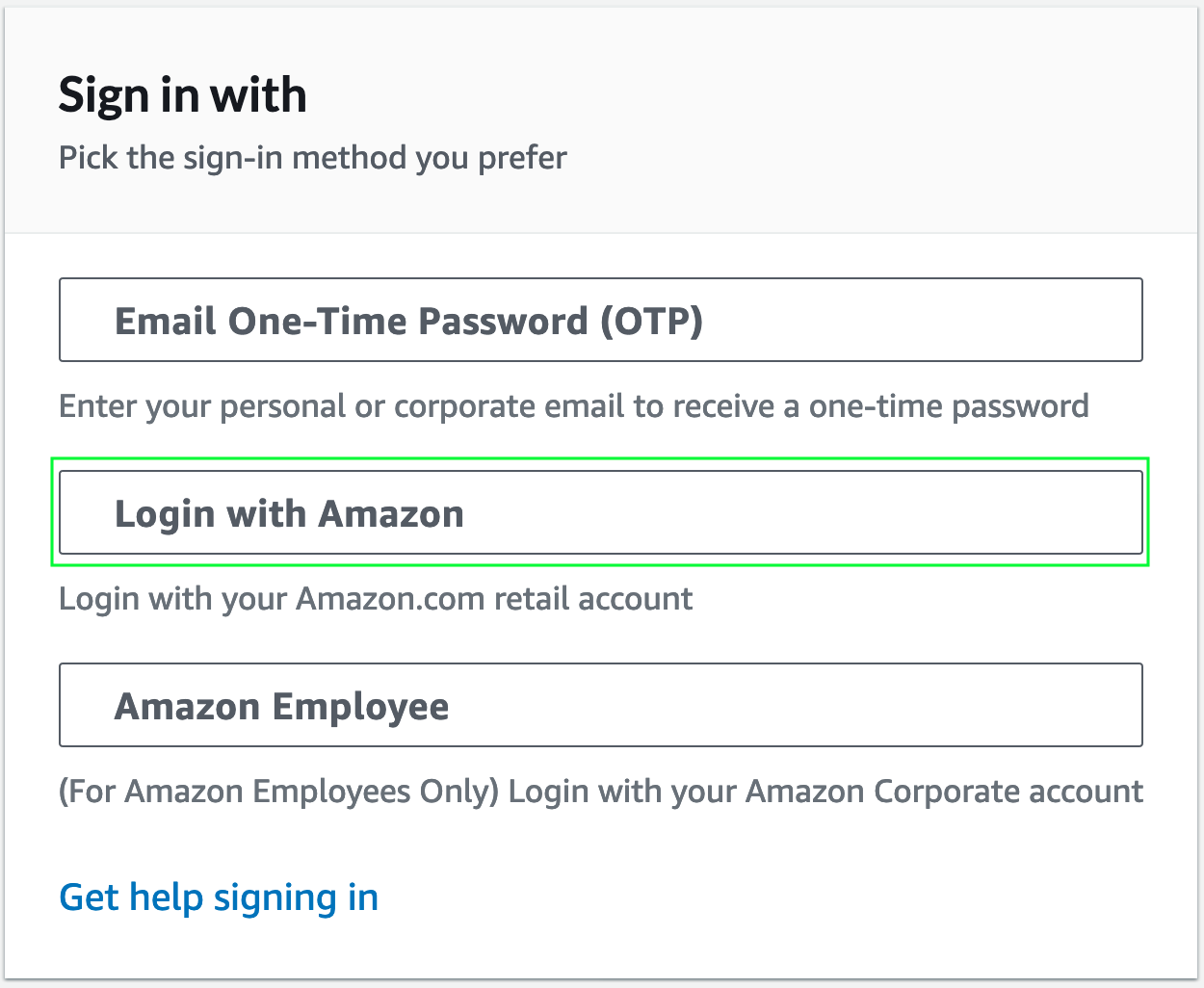Choose Email One-Time Password (OTP) sign-in
This screenshot has height=988, width=1204.
coord(600,320)
